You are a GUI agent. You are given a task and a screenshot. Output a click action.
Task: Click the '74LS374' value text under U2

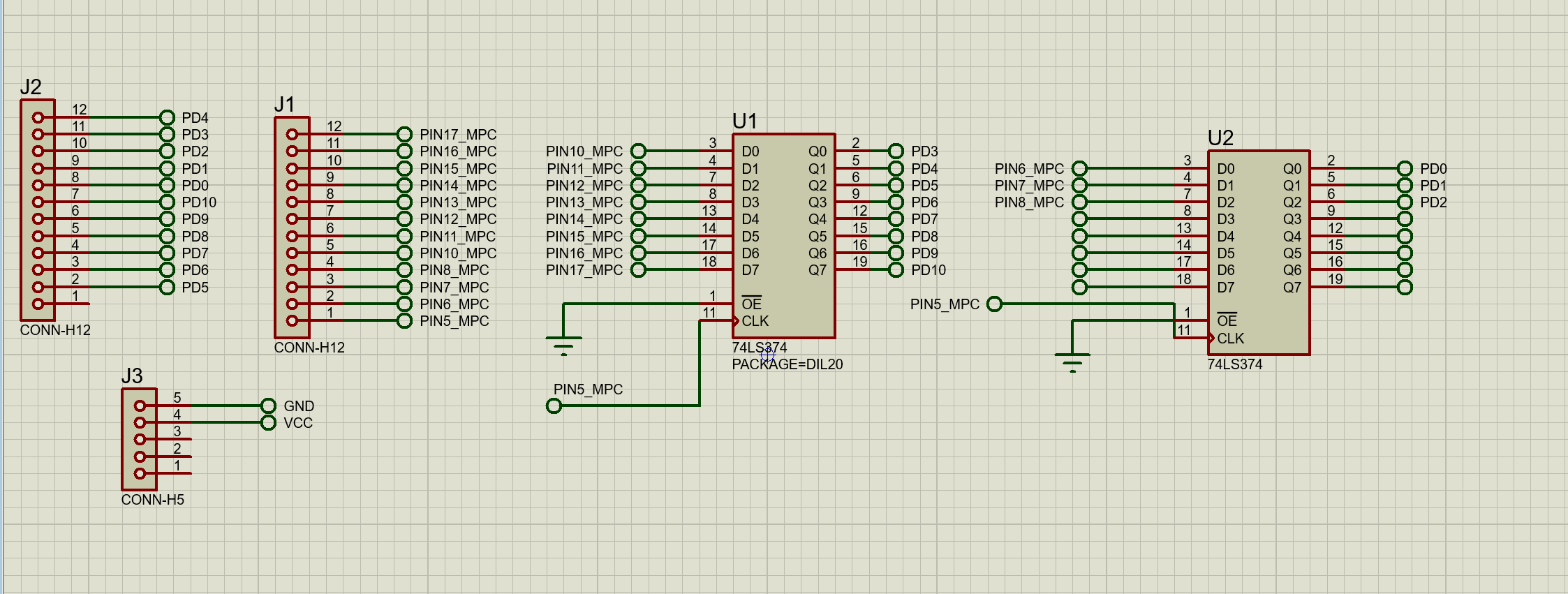1234,364
